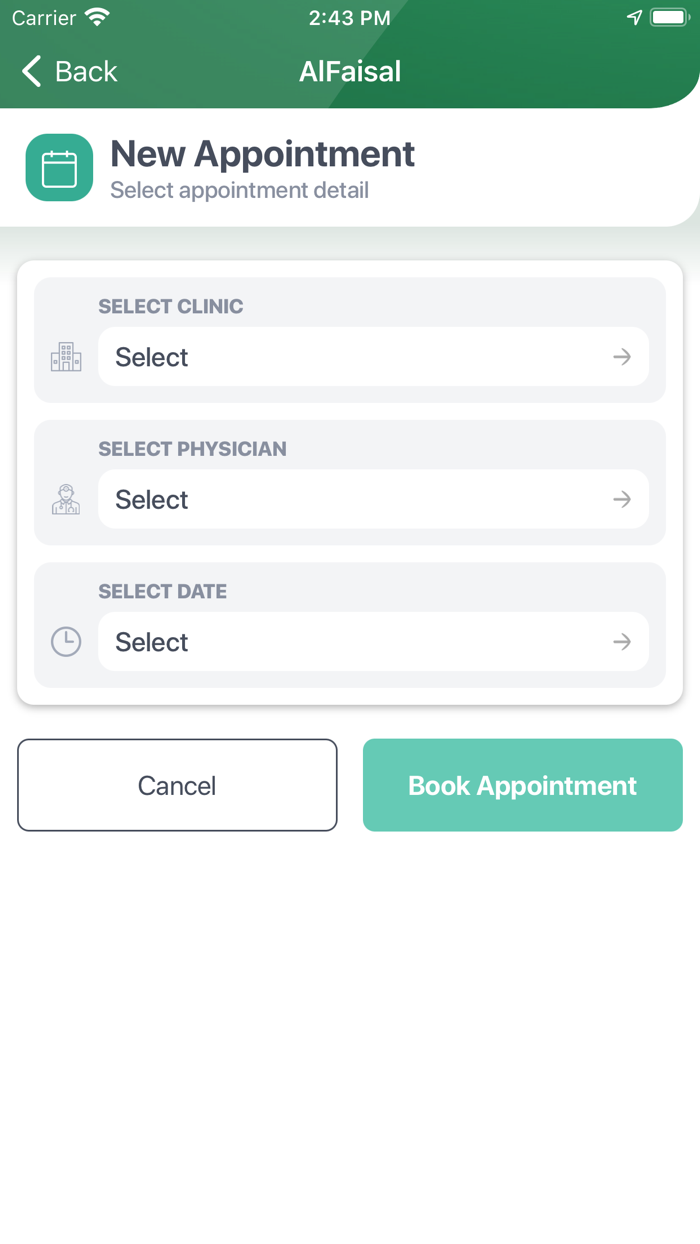Tap the arrow in the date field
This screenshot has width=700, height=1244.
[622, 642]
